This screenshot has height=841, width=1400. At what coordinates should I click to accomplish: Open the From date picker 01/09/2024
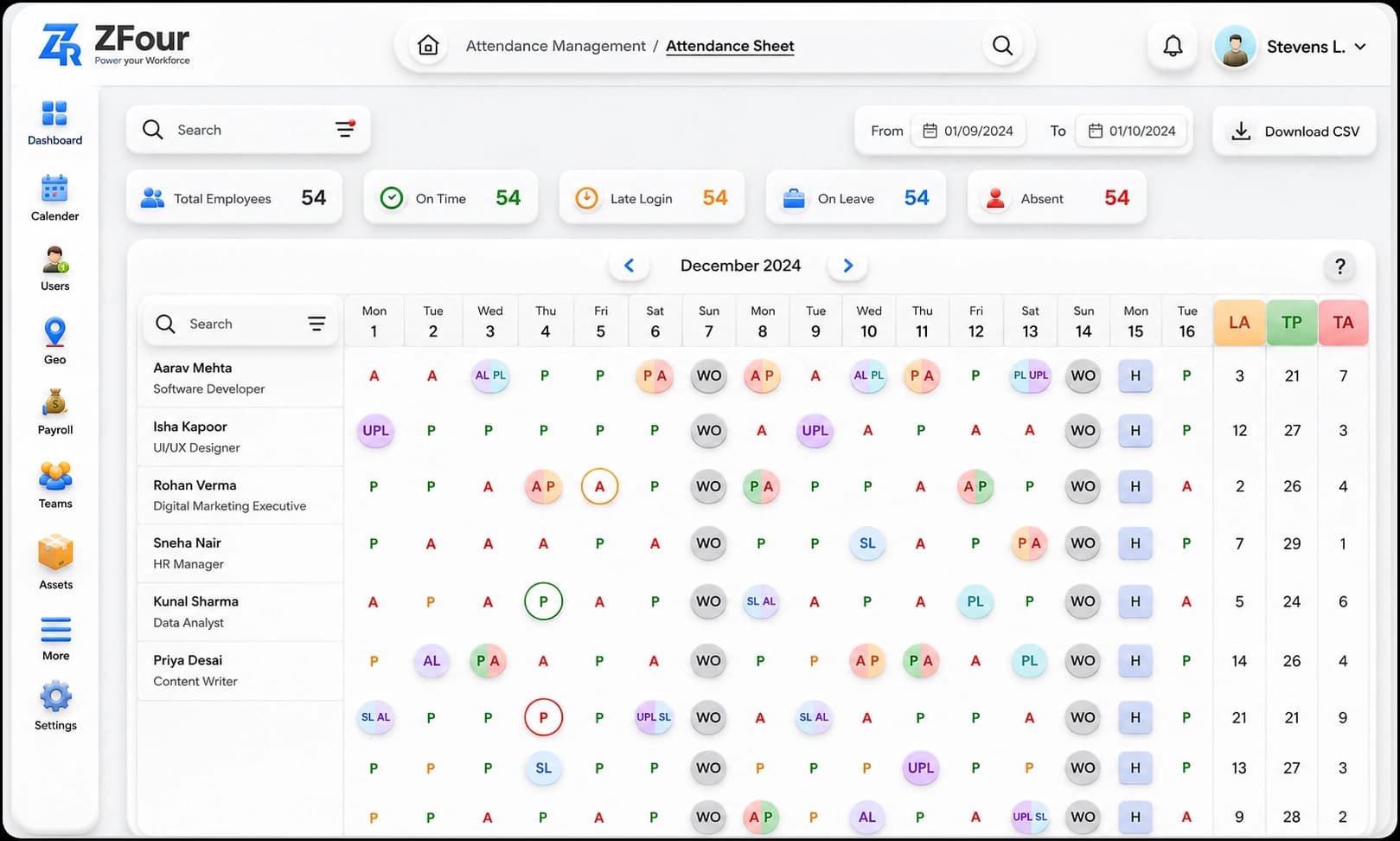point(968,131)
